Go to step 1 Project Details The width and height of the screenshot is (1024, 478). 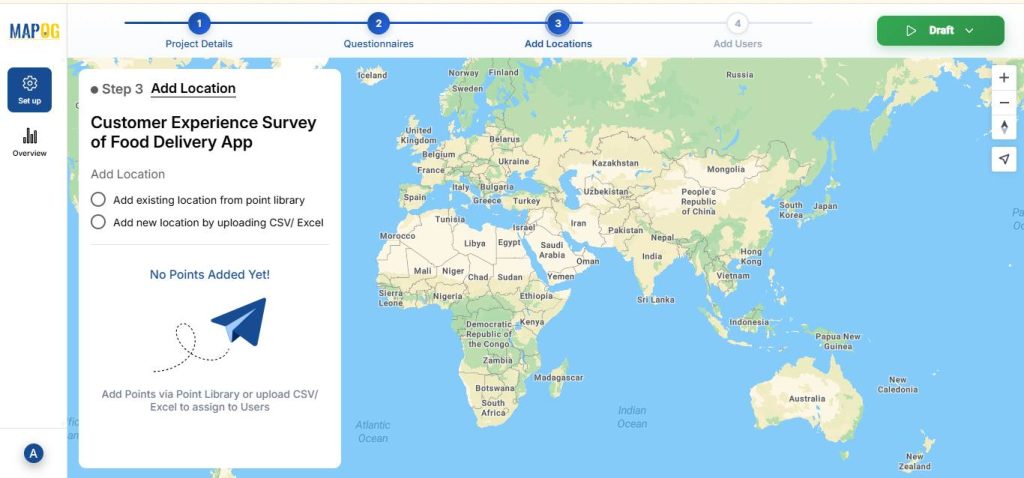(199, 23)
